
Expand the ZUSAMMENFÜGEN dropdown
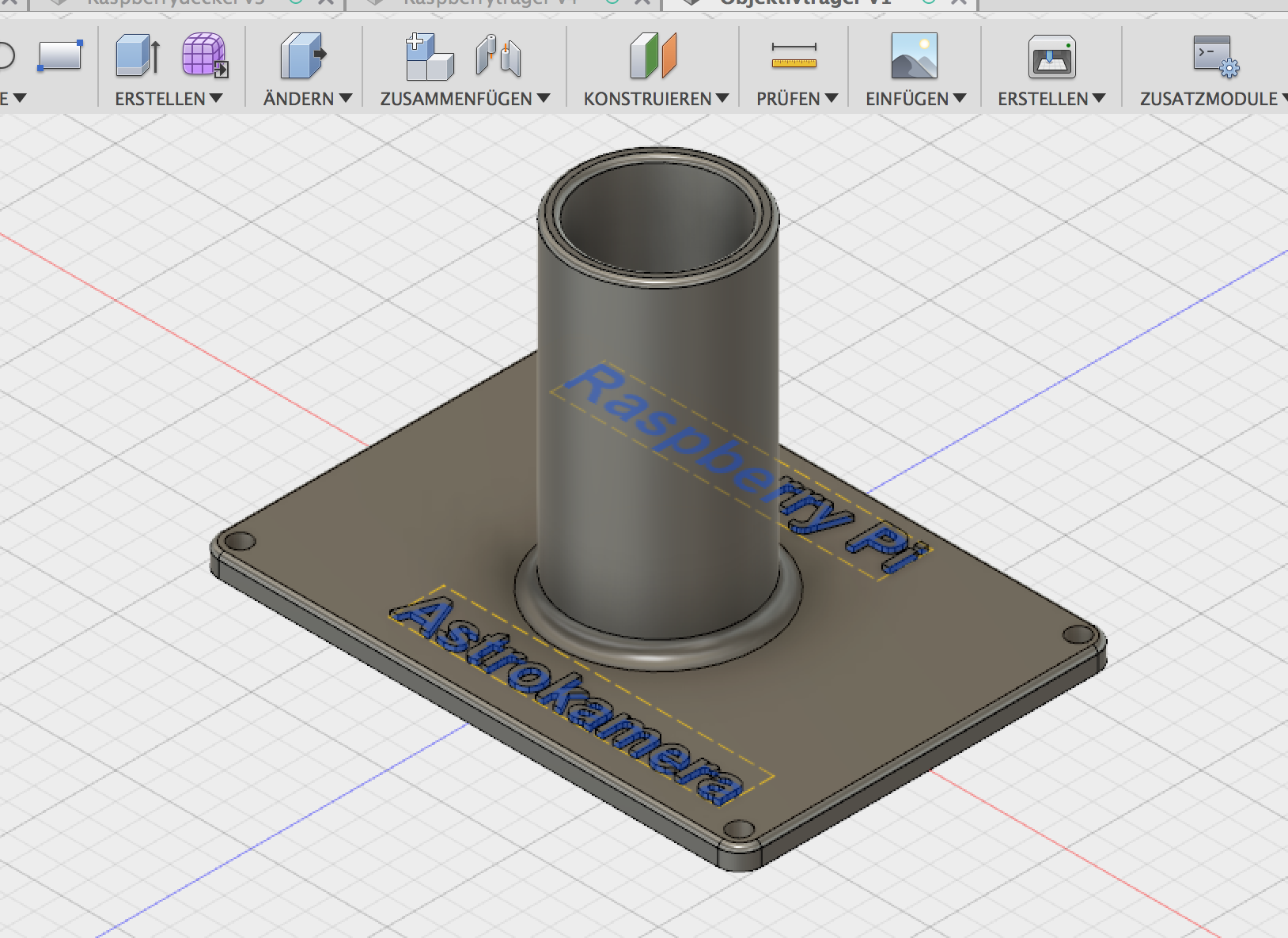click(465, 99)
